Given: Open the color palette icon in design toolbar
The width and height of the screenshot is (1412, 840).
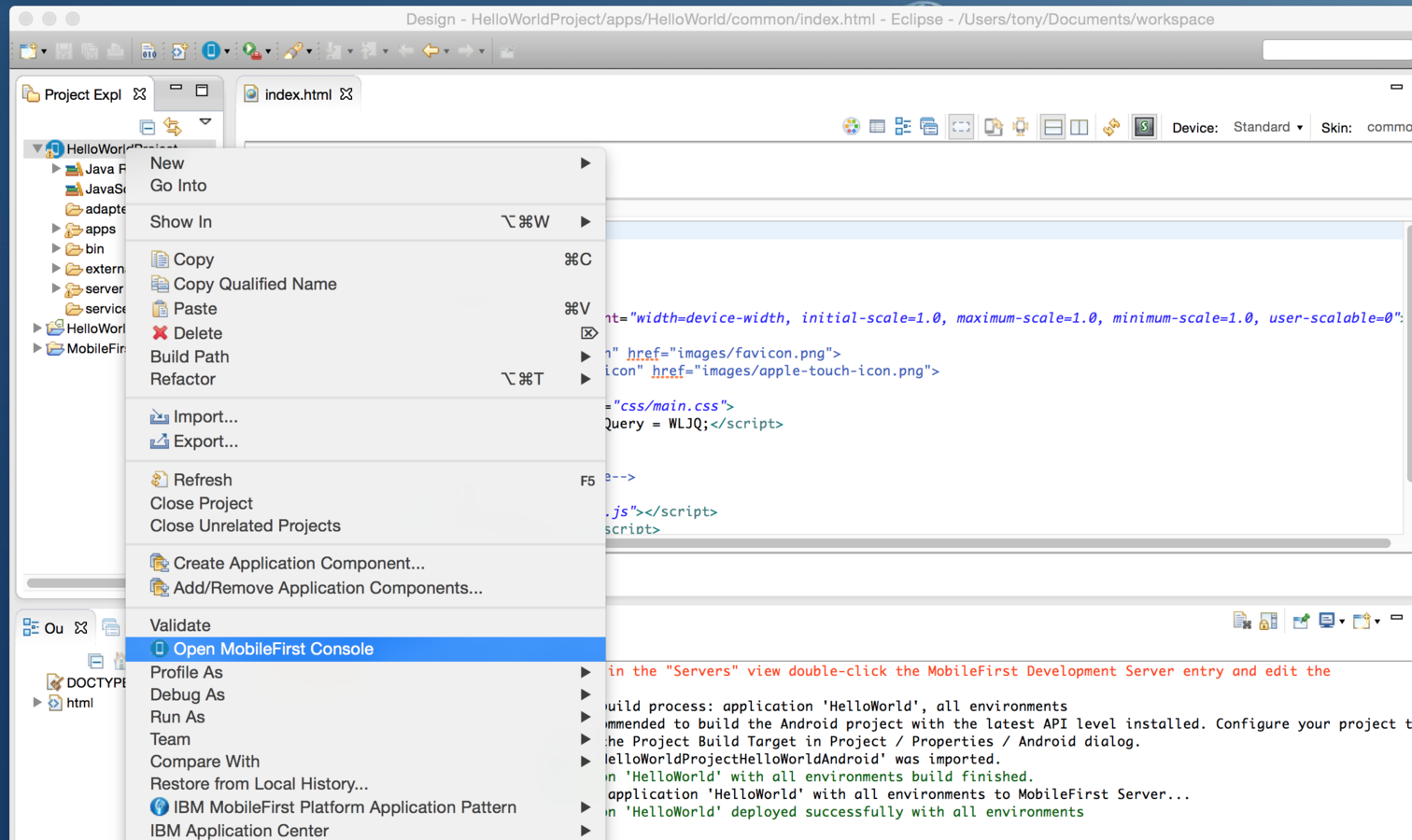Looking at the screenshot, I should point(851,127).
